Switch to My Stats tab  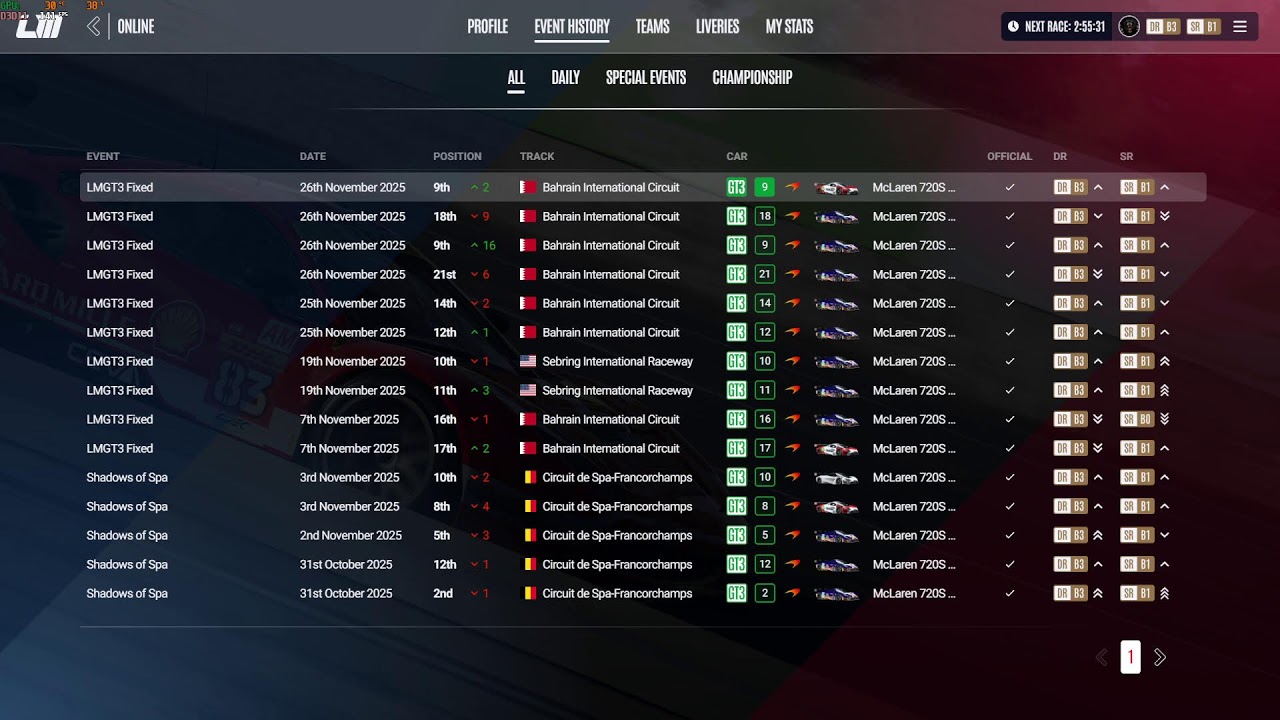(789, 27)
